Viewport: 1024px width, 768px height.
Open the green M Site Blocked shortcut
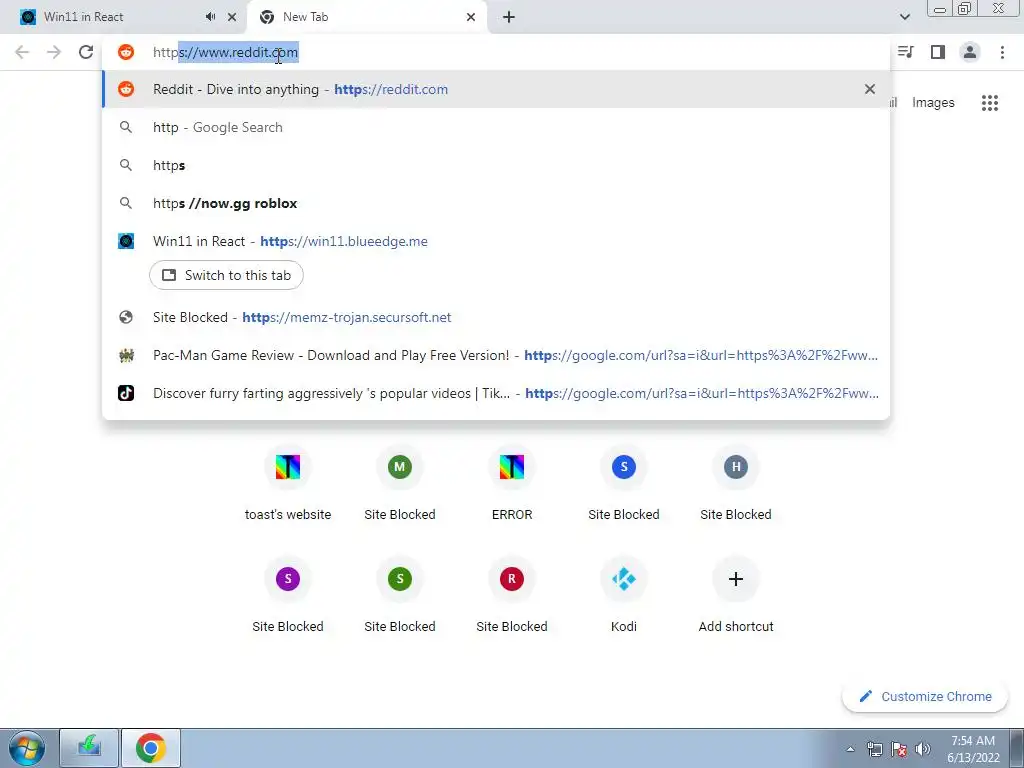click(400, 484)
